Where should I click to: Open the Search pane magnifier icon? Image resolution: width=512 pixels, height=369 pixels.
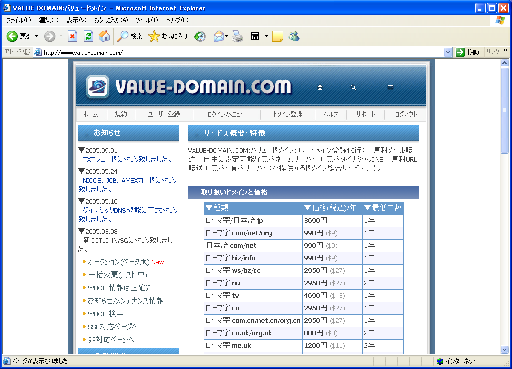coord(123,36)
